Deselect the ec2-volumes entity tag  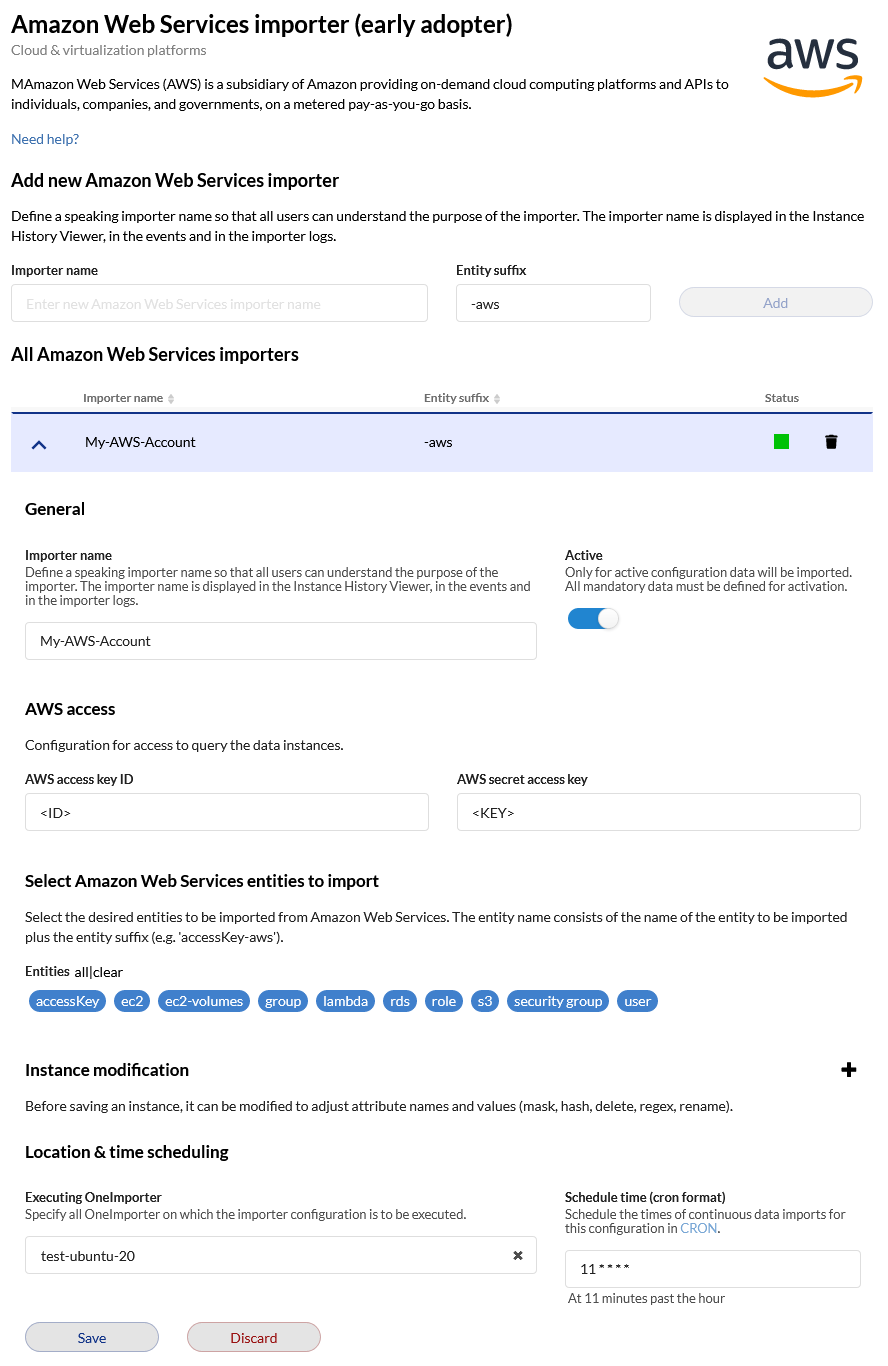coord(204,1001)
